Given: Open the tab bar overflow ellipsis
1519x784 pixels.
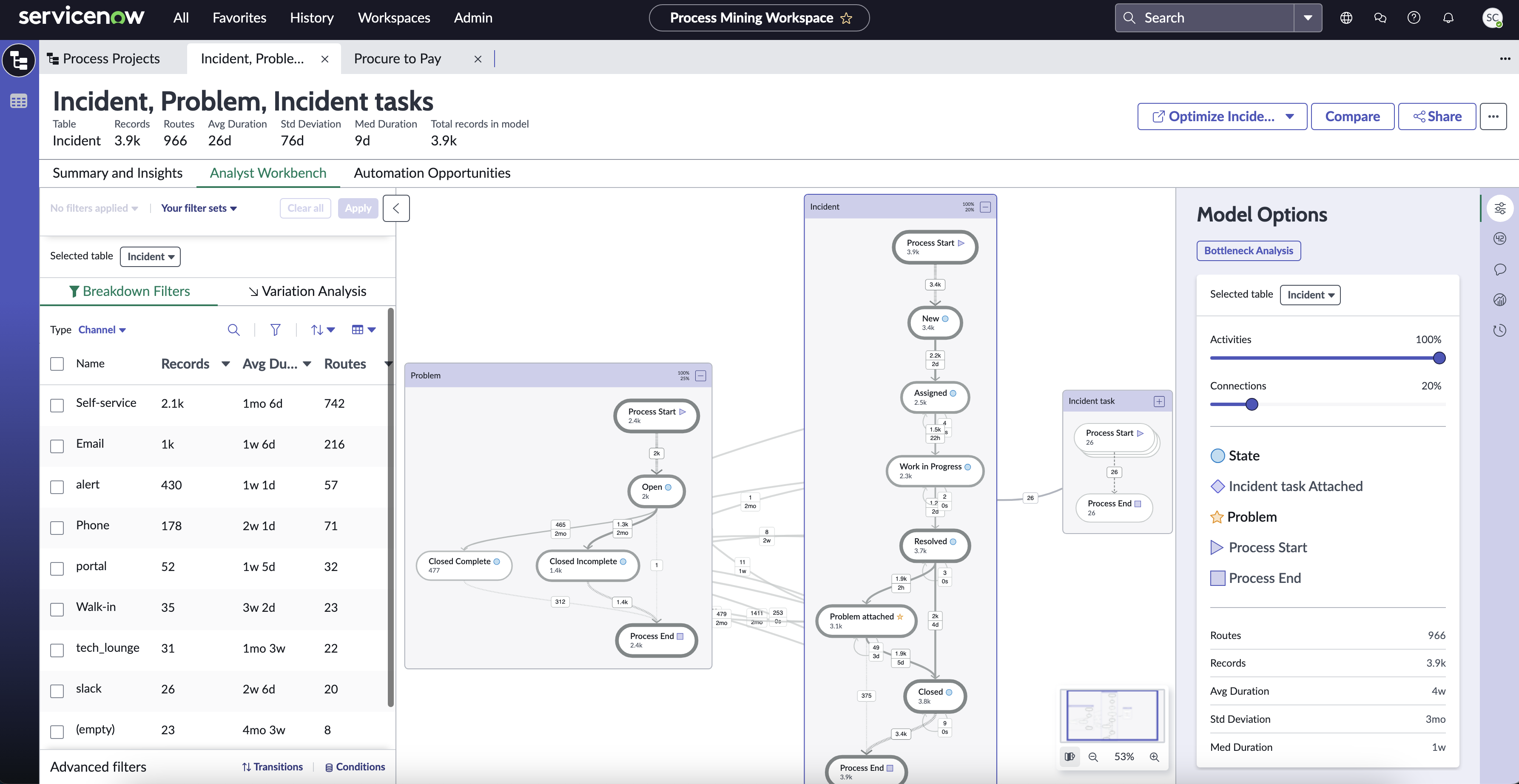Looking at the screenshot, I should [x=1505, y=58].
